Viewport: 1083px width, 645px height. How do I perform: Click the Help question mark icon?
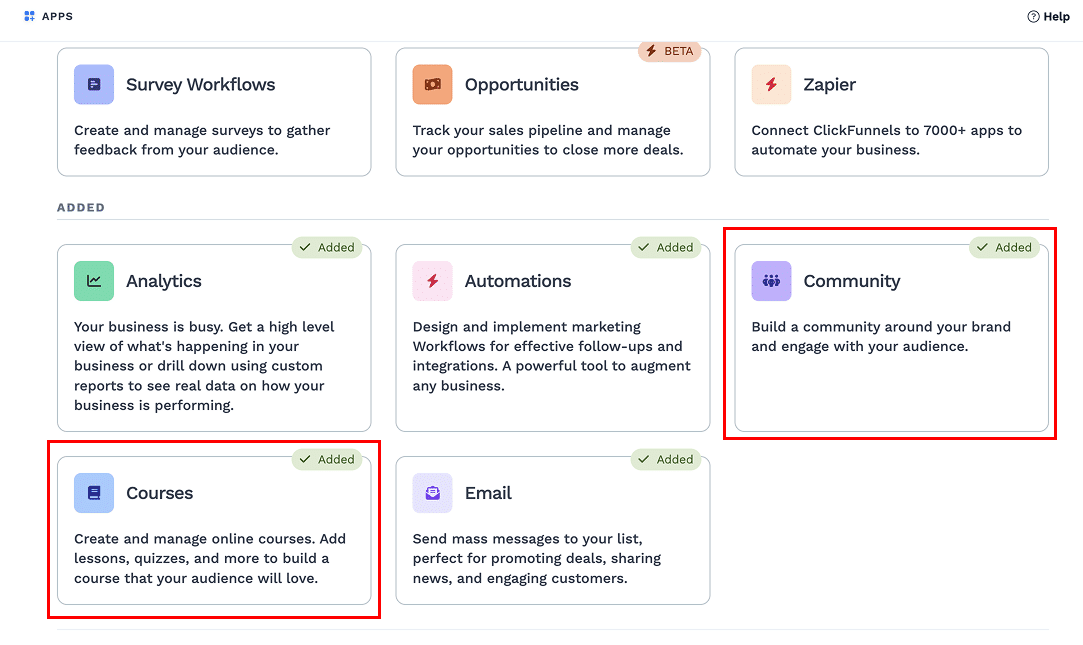tap(1031, 16)
